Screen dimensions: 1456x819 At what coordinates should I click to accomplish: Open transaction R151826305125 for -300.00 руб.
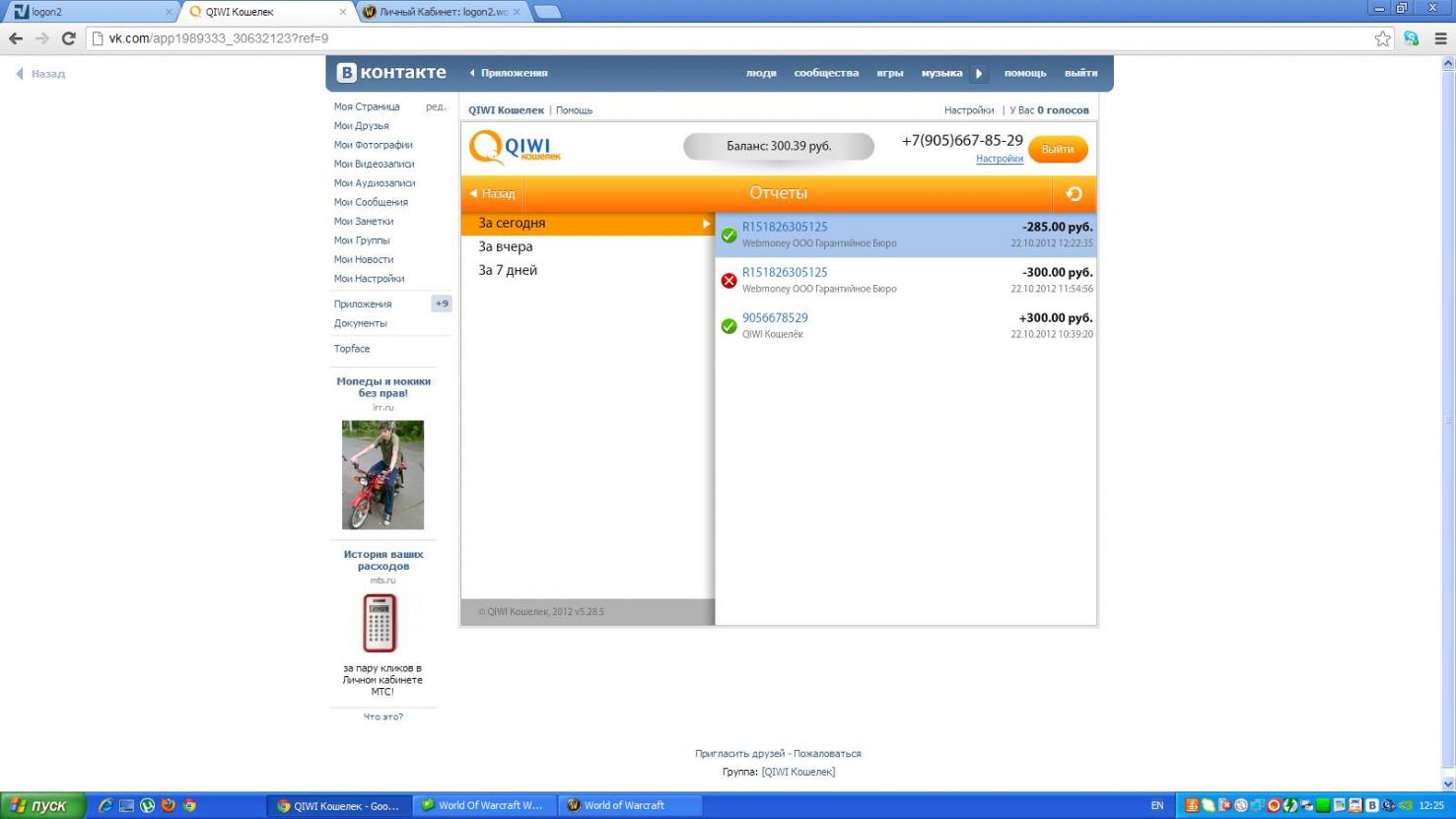pyautogui.click(x=785, y=272)
